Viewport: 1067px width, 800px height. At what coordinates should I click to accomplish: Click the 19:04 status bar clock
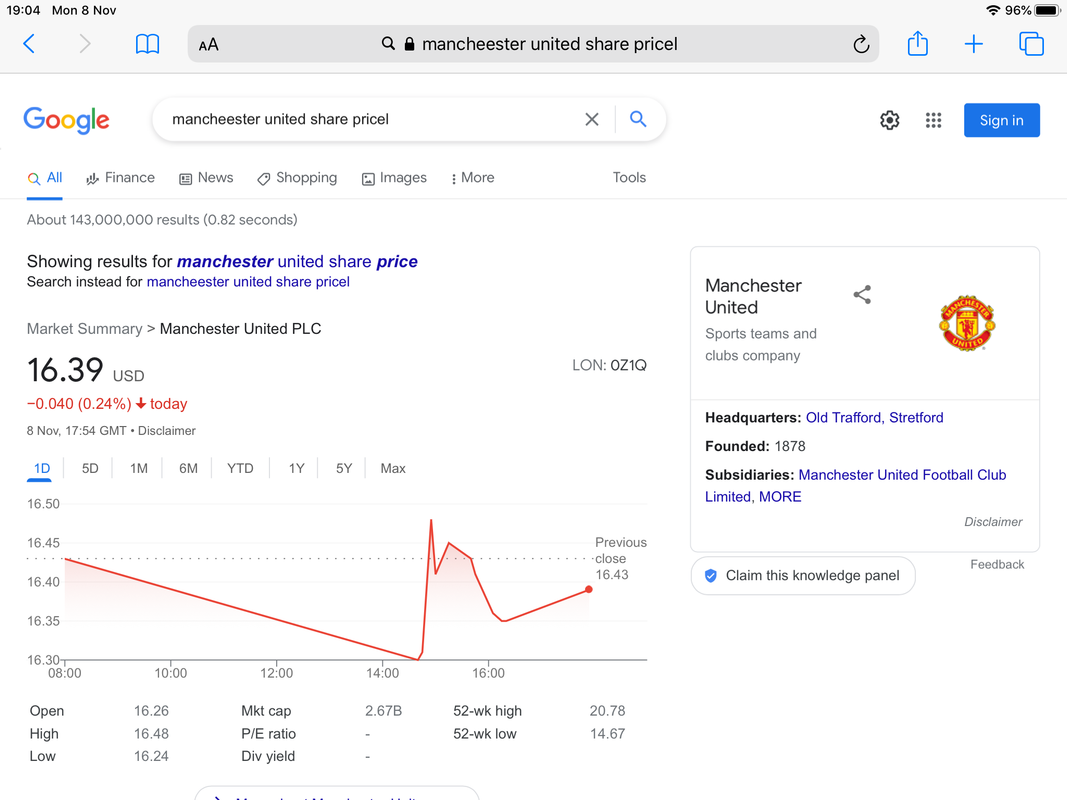(23, 10)
